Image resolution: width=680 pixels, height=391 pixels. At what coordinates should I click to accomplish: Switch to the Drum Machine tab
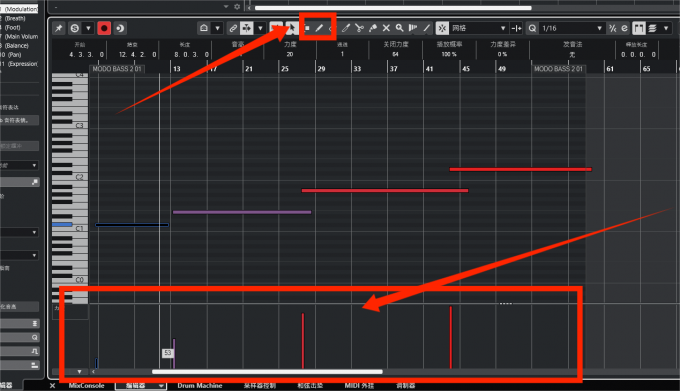tap(199, 385)
